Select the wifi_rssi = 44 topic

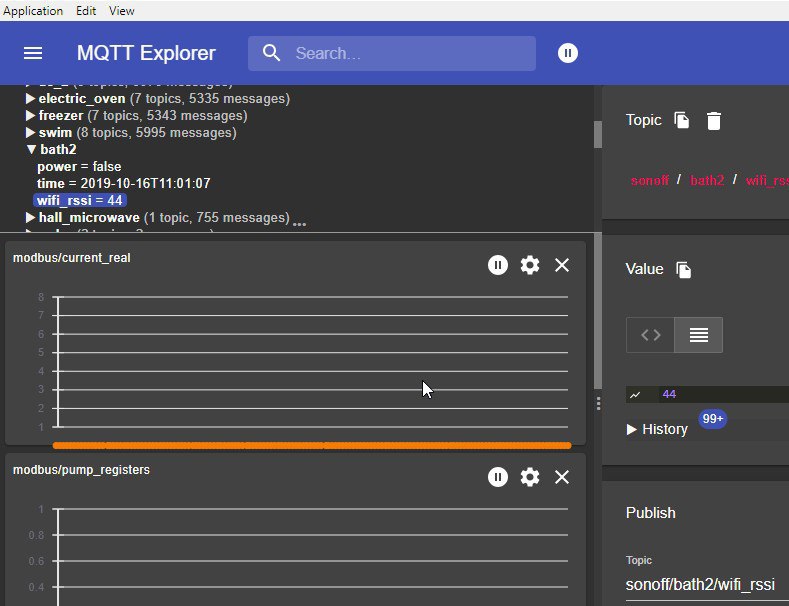coord(80,200)
